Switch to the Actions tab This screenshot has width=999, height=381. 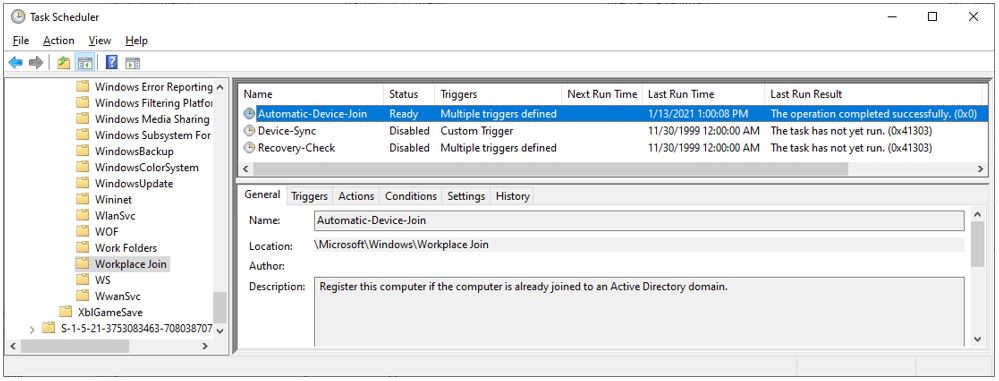356,196
